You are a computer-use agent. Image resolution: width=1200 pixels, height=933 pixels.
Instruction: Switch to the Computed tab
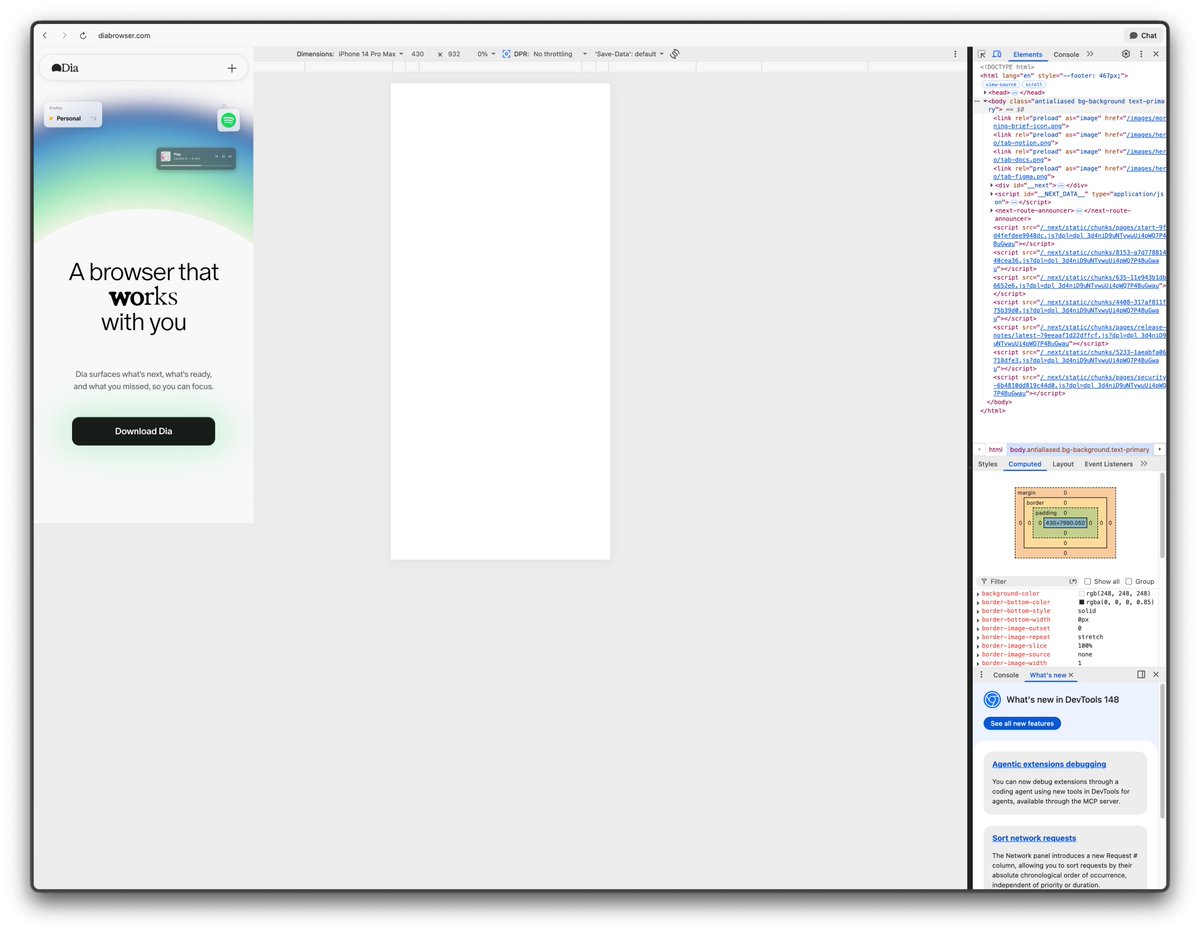click(1025, 464)
